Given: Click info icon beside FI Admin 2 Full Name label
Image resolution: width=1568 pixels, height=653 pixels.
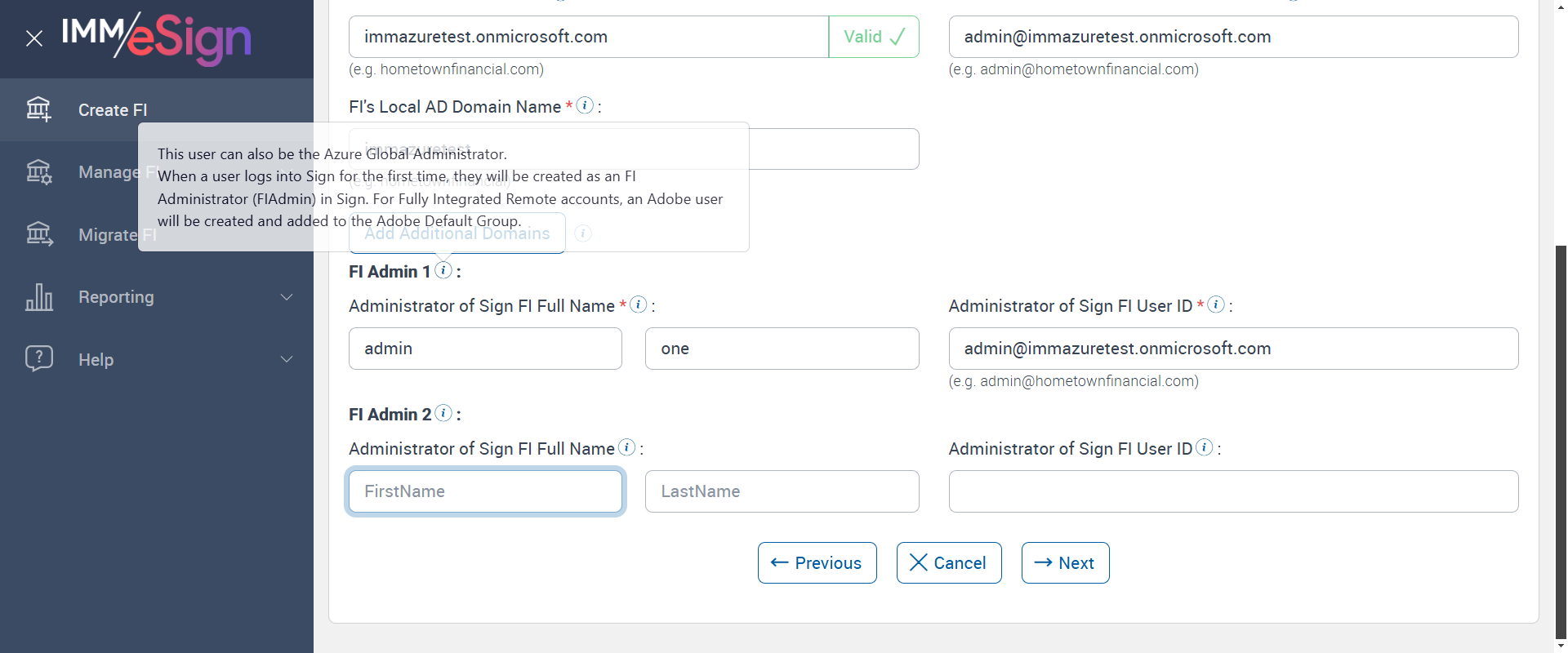Looking at the screenshot, I should (626, 447).
